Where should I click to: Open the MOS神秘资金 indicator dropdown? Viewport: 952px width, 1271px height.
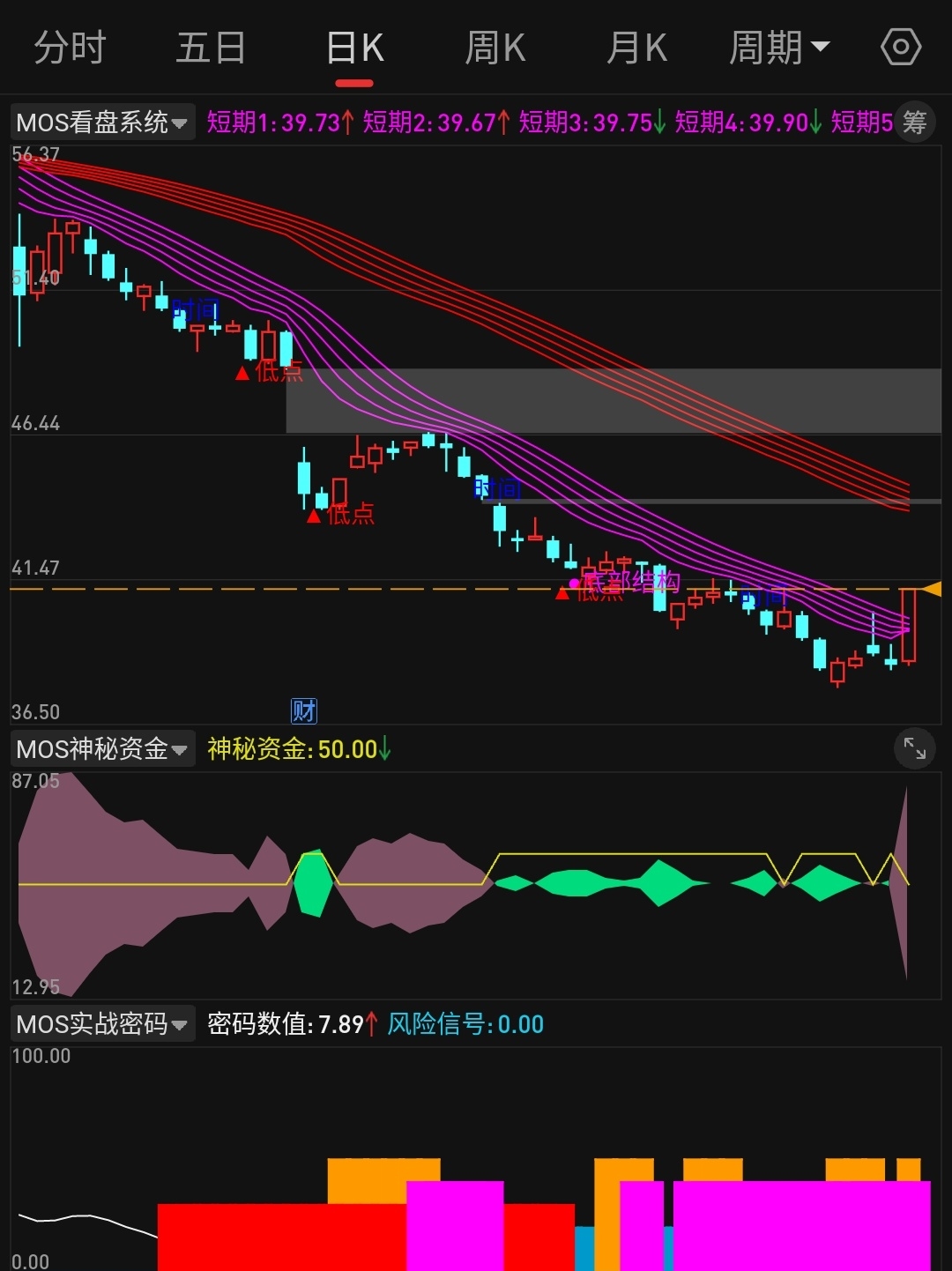(102, 749)
